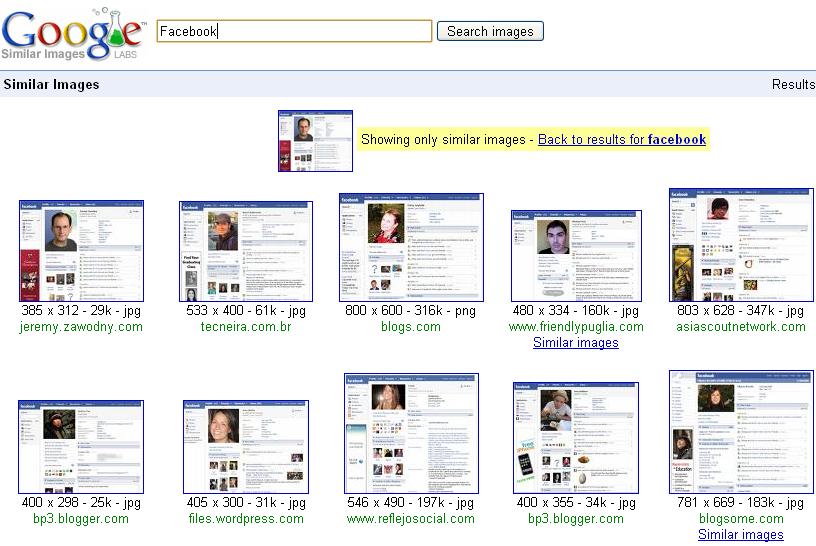Click the Search images button
The height and width of the screenshot is (546, 816).
click(x=490, y=31)
